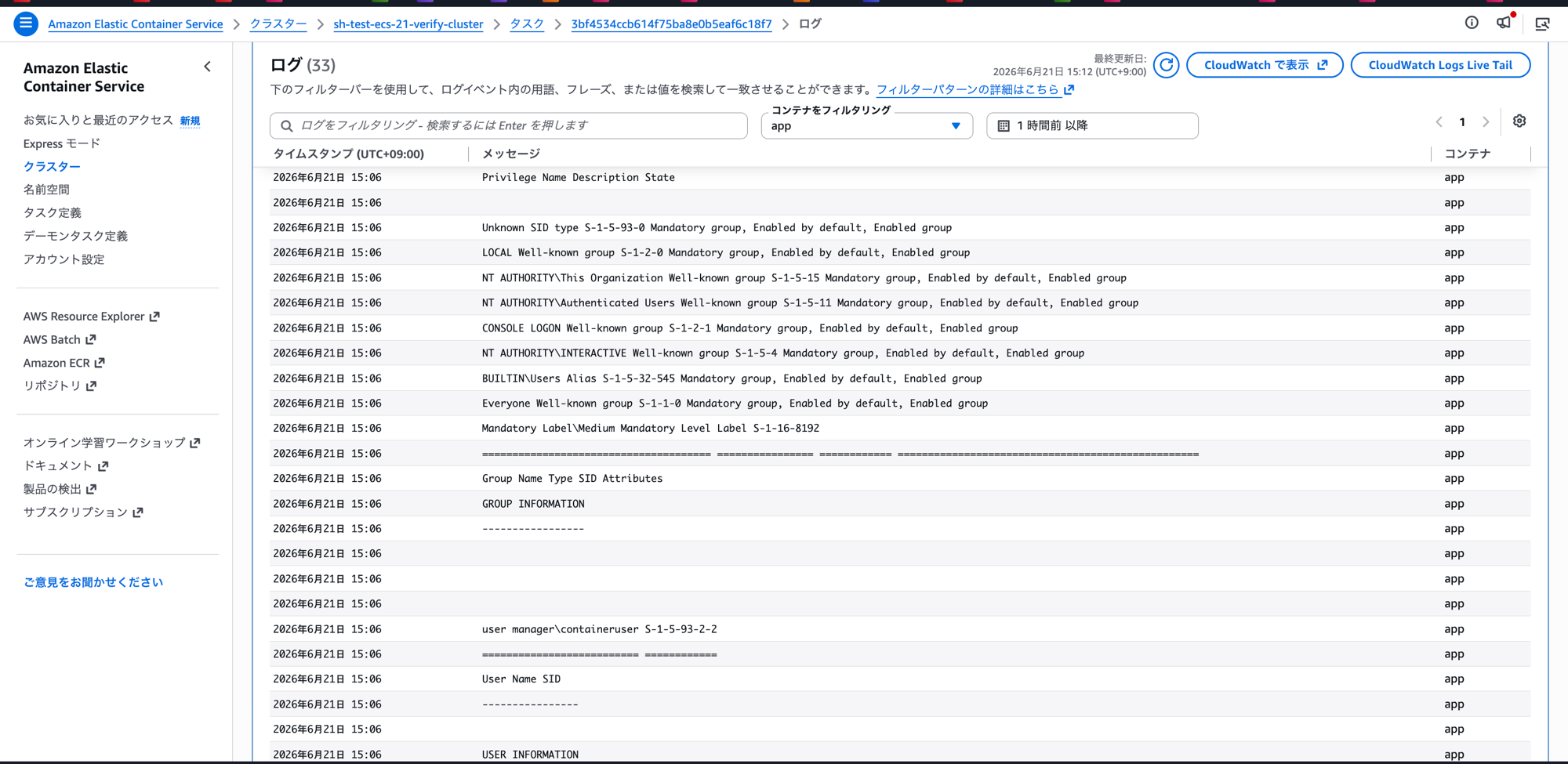Click the external link icon beside 製品の検出

tap(92, 489)
